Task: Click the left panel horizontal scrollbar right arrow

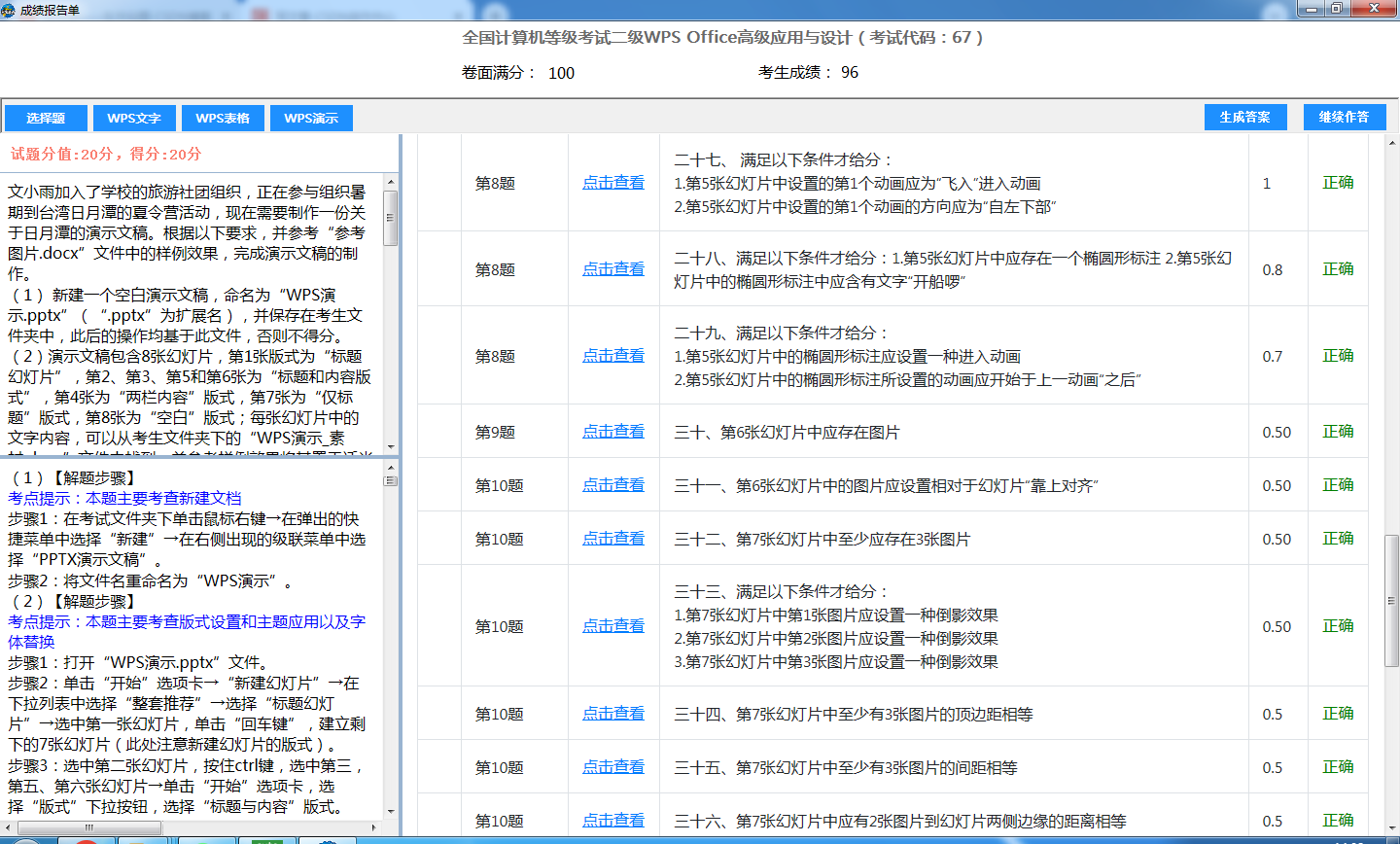Action: (373, 827)
